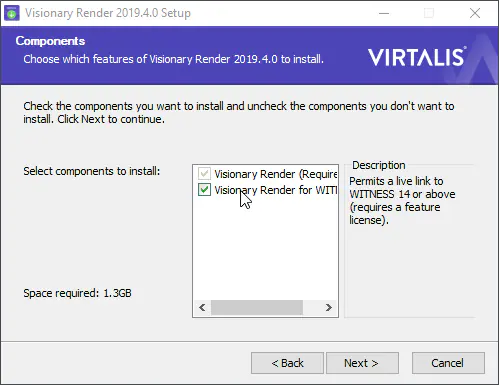Click the Virtalis logo in the header
The image size is (499, 385).
click(x=417, y=57)
